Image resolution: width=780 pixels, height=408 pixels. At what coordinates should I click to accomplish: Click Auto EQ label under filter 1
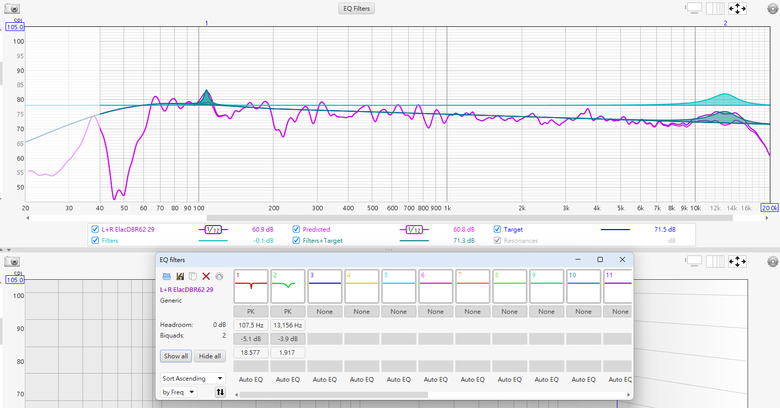click(x=251, y=379)
